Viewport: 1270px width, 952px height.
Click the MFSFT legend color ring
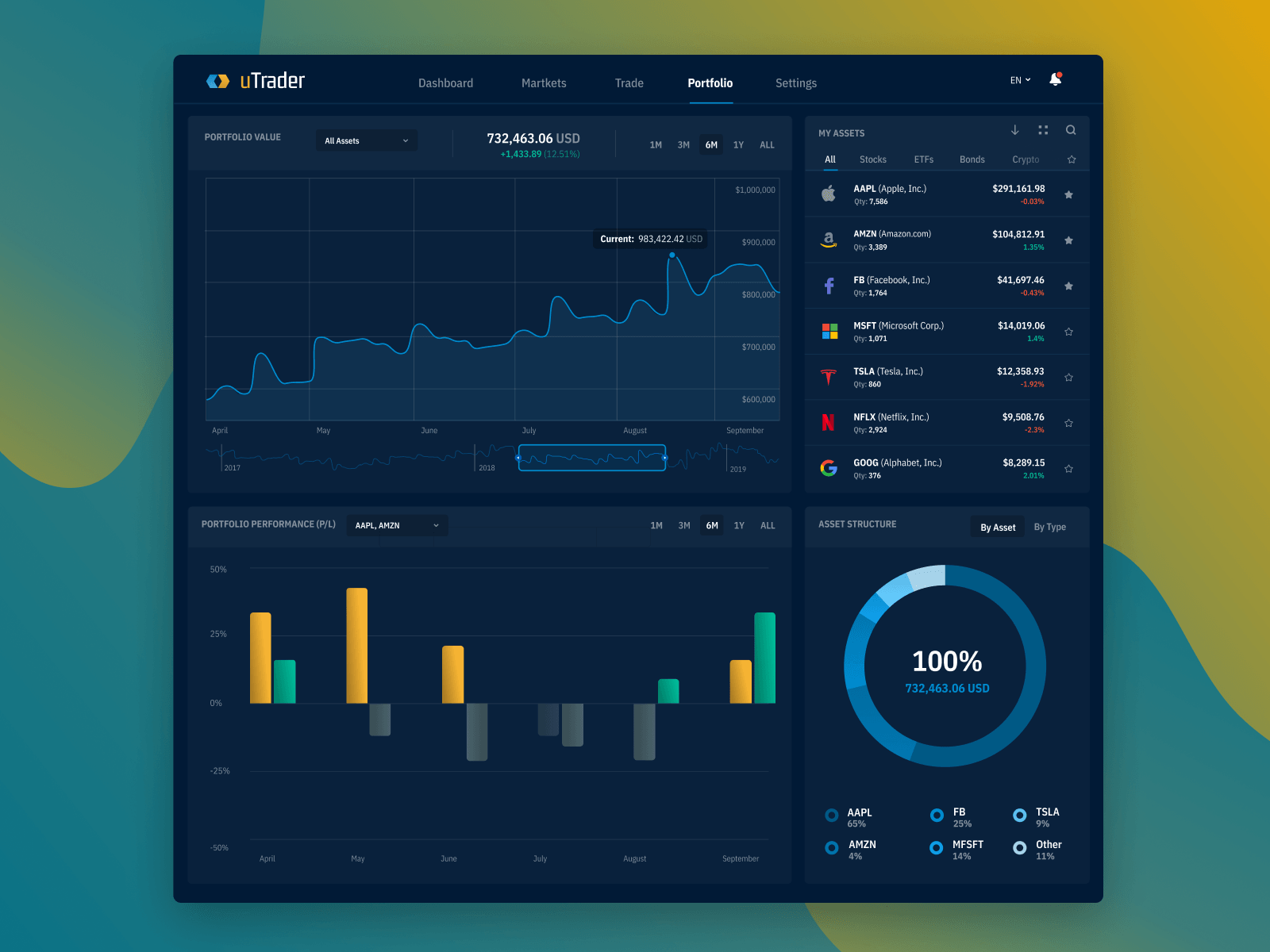pyautogui.click(x=937, y=847)
